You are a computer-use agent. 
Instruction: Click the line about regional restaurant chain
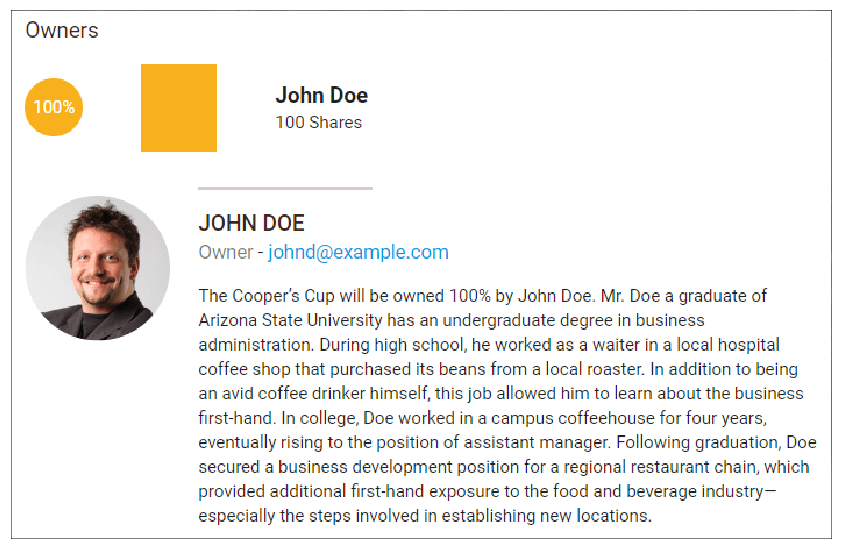[x=504, y=467]
